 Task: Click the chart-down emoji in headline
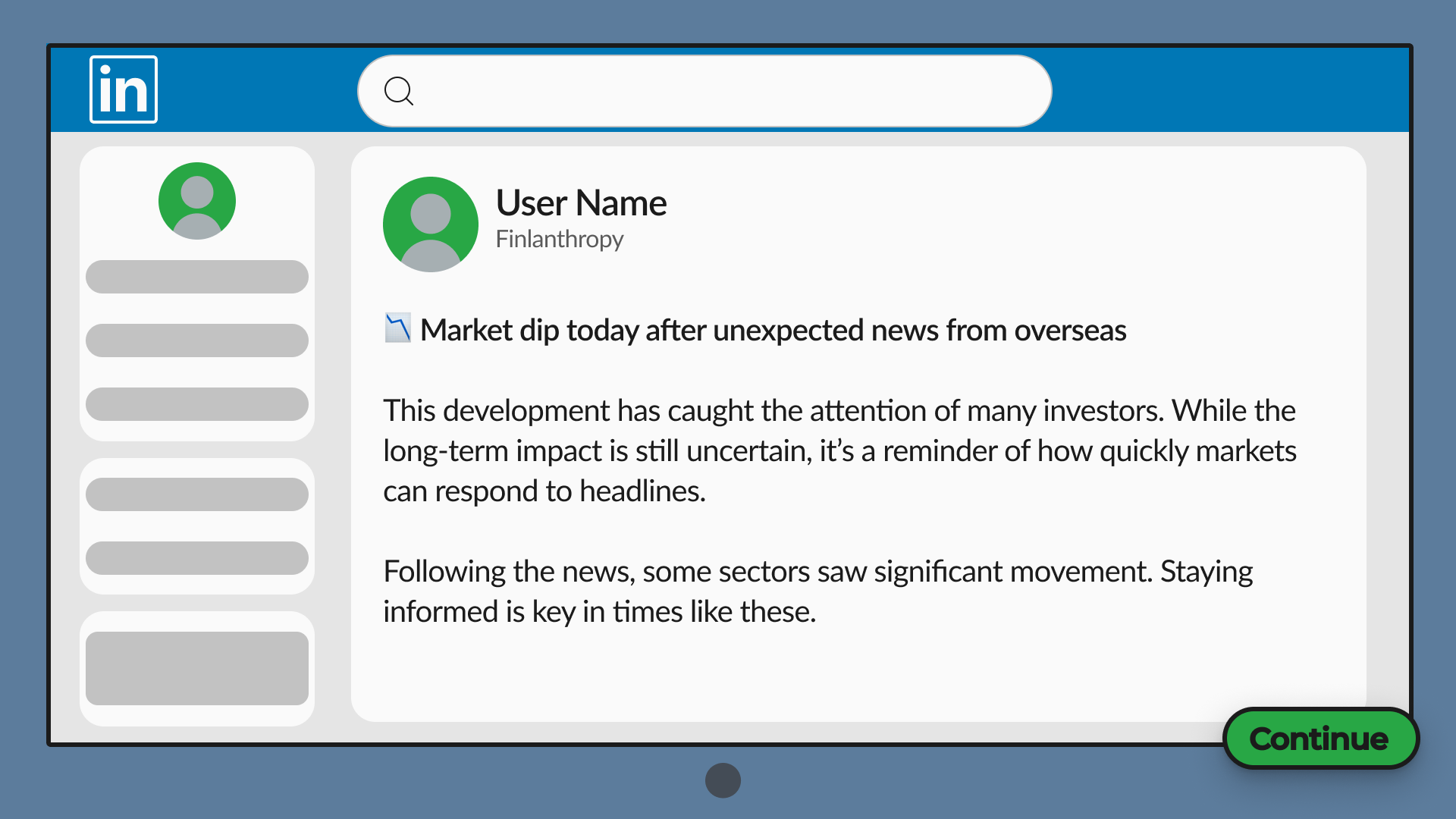[397, 328]
